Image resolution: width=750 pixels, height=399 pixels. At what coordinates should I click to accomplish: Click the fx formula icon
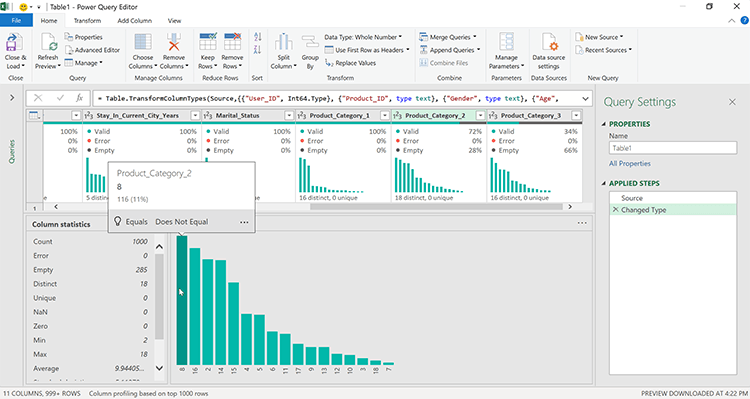(79, 98)
